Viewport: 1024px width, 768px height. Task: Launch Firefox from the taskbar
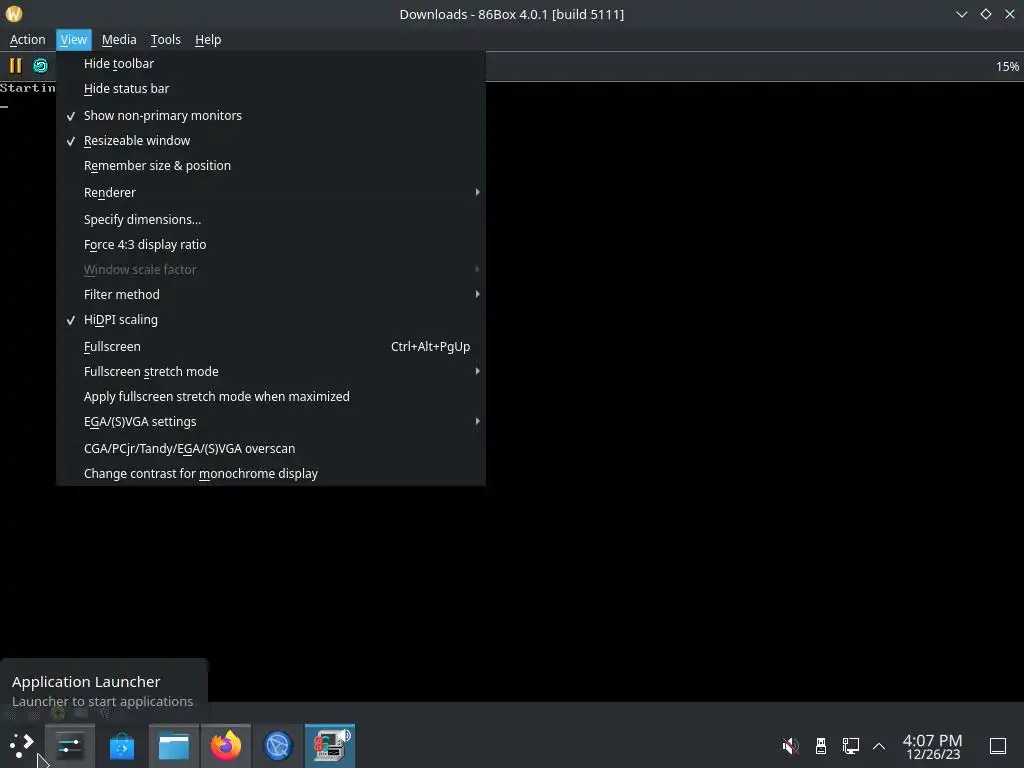point(225,745)
